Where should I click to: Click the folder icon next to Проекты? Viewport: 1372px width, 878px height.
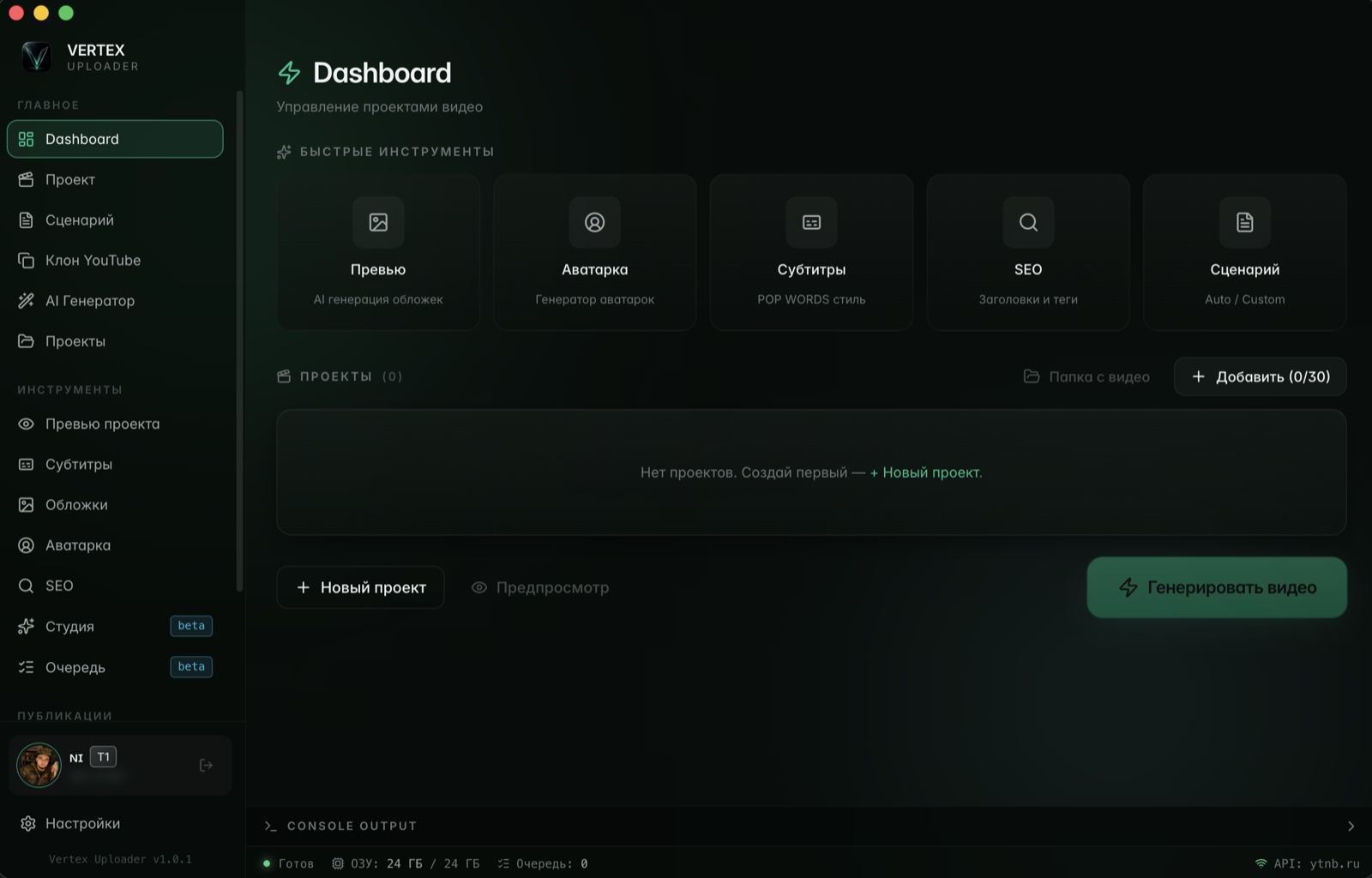click(x=27, y=341)
